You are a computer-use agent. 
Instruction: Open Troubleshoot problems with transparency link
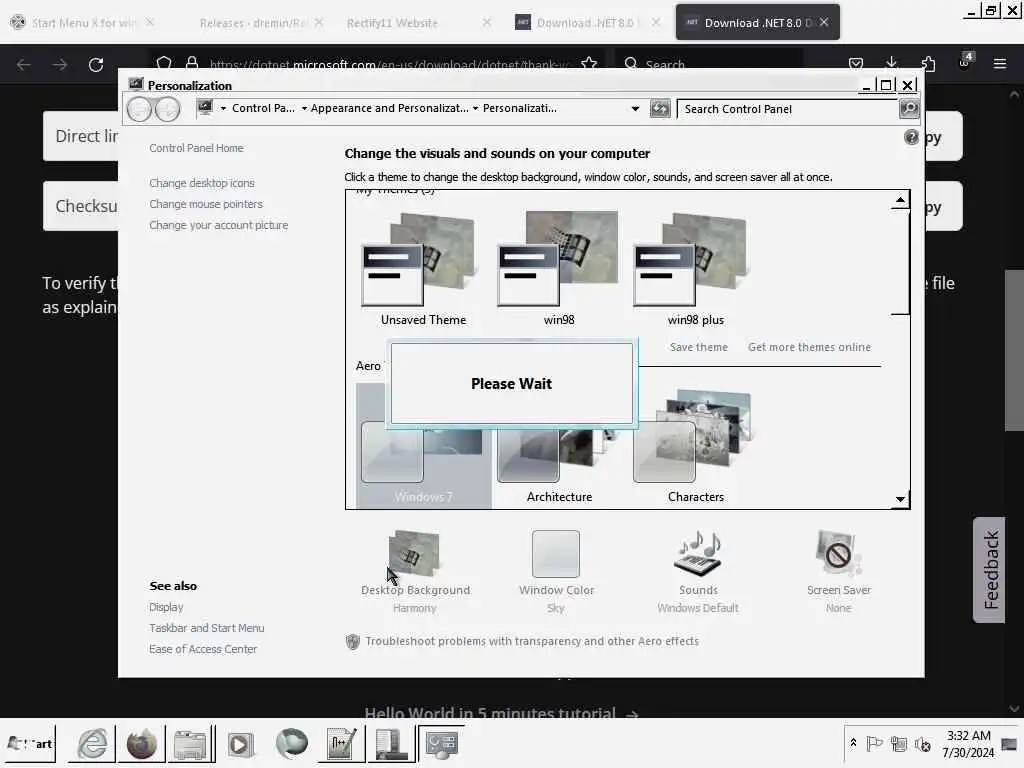tap(532, 641)
